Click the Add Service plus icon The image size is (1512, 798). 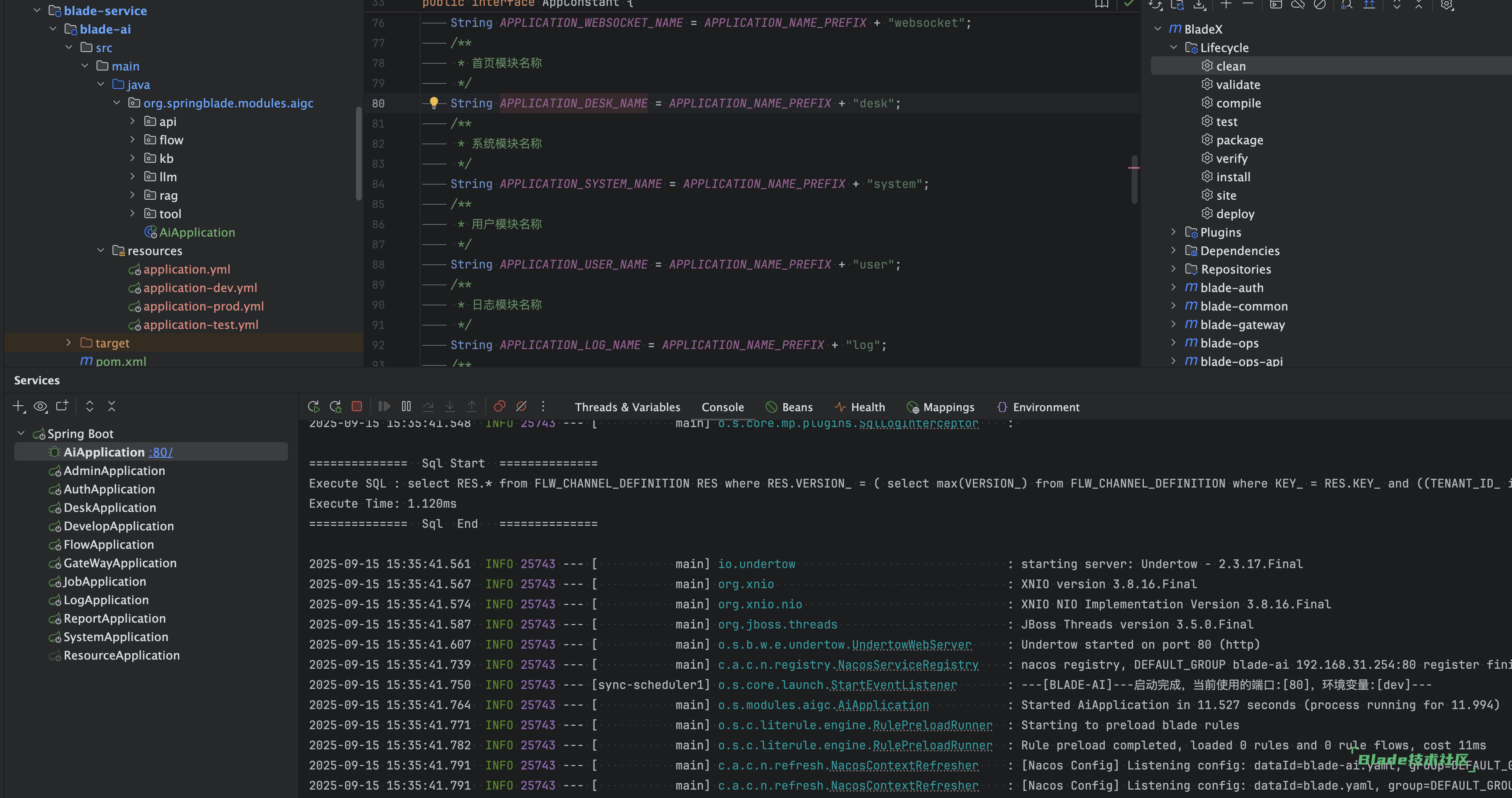19,406
